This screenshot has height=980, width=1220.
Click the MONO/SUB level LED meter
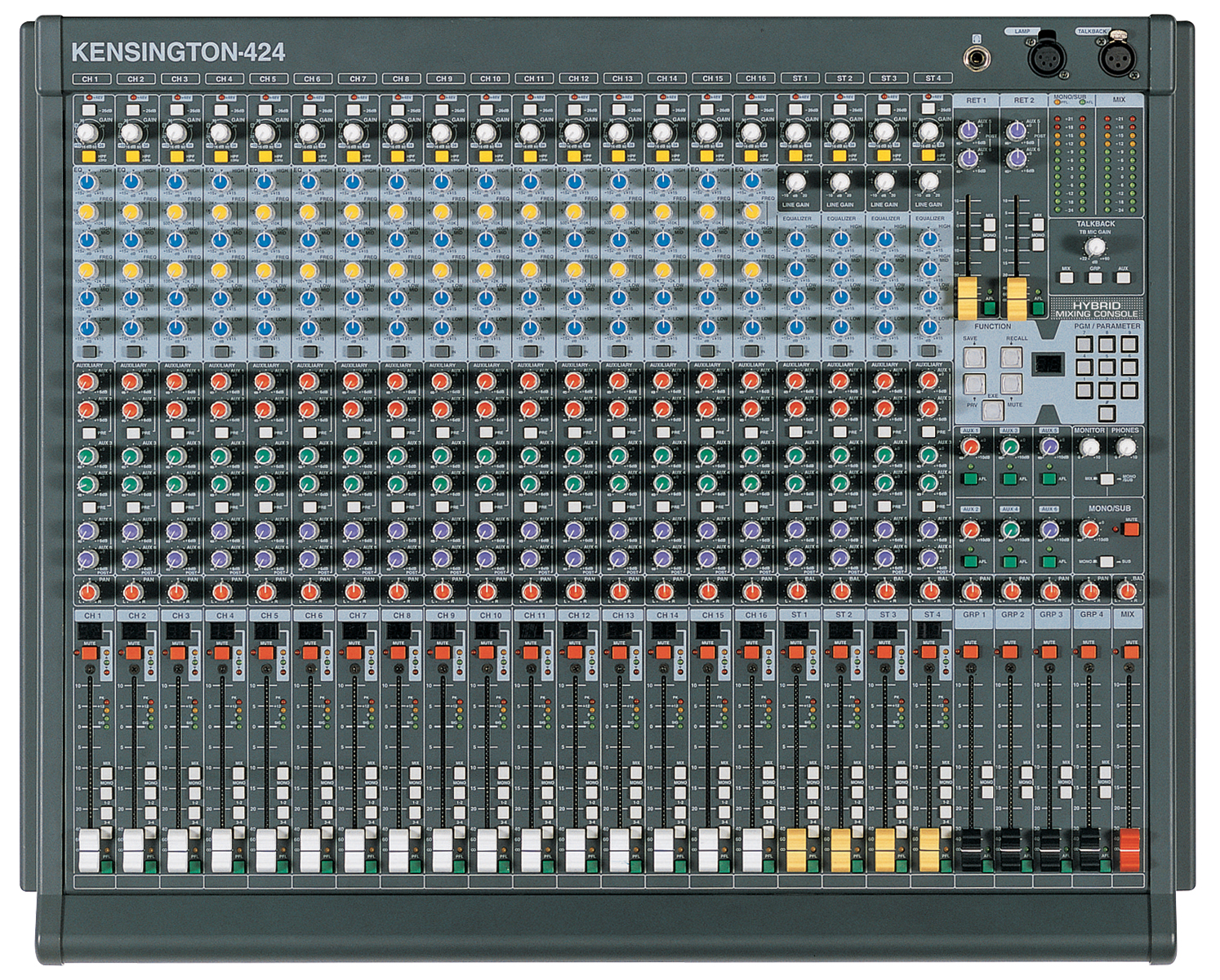click(x=1071, y=165)
